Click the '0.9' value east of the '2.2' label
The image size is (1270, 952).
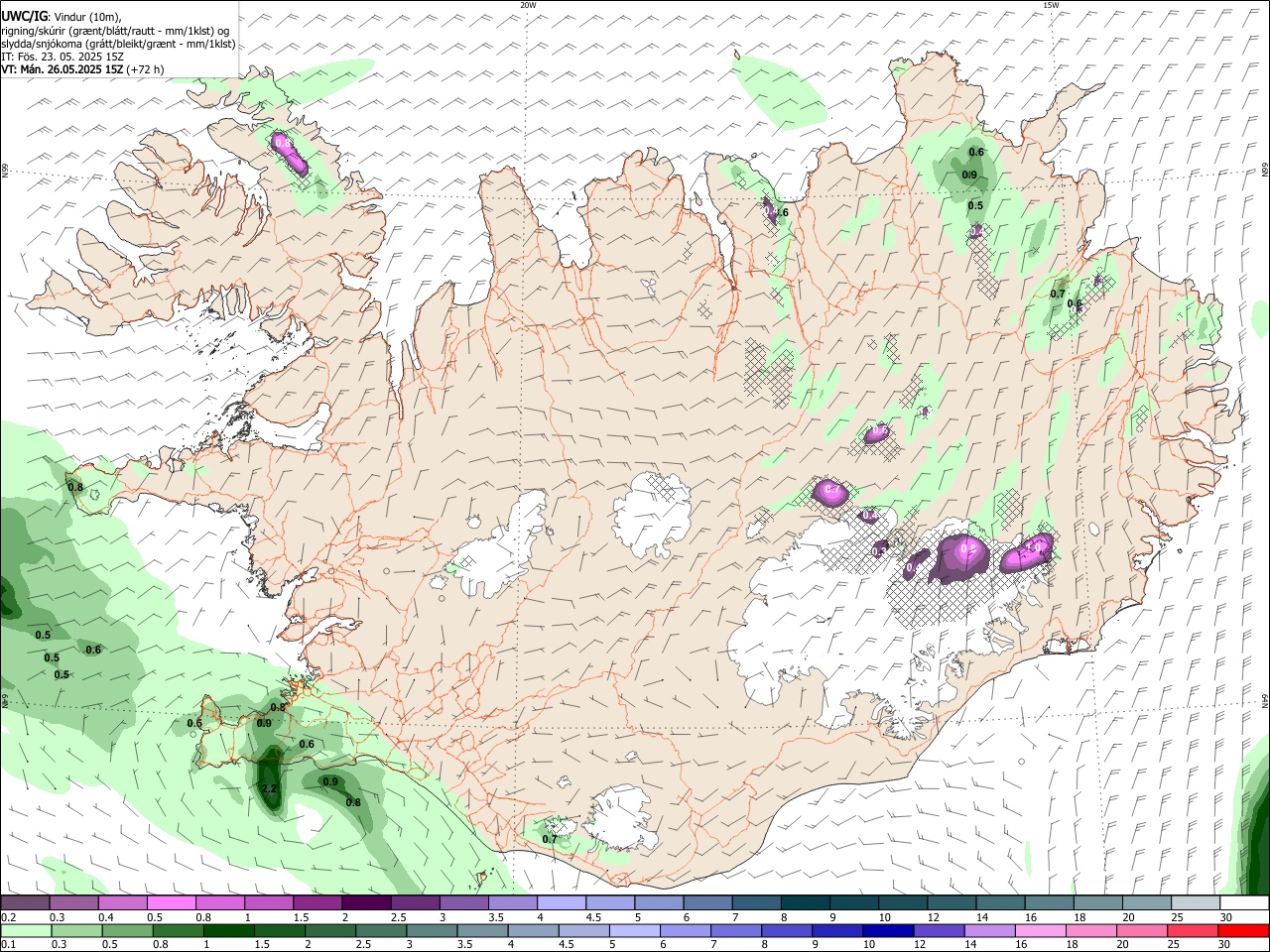(x=330, y=781)
